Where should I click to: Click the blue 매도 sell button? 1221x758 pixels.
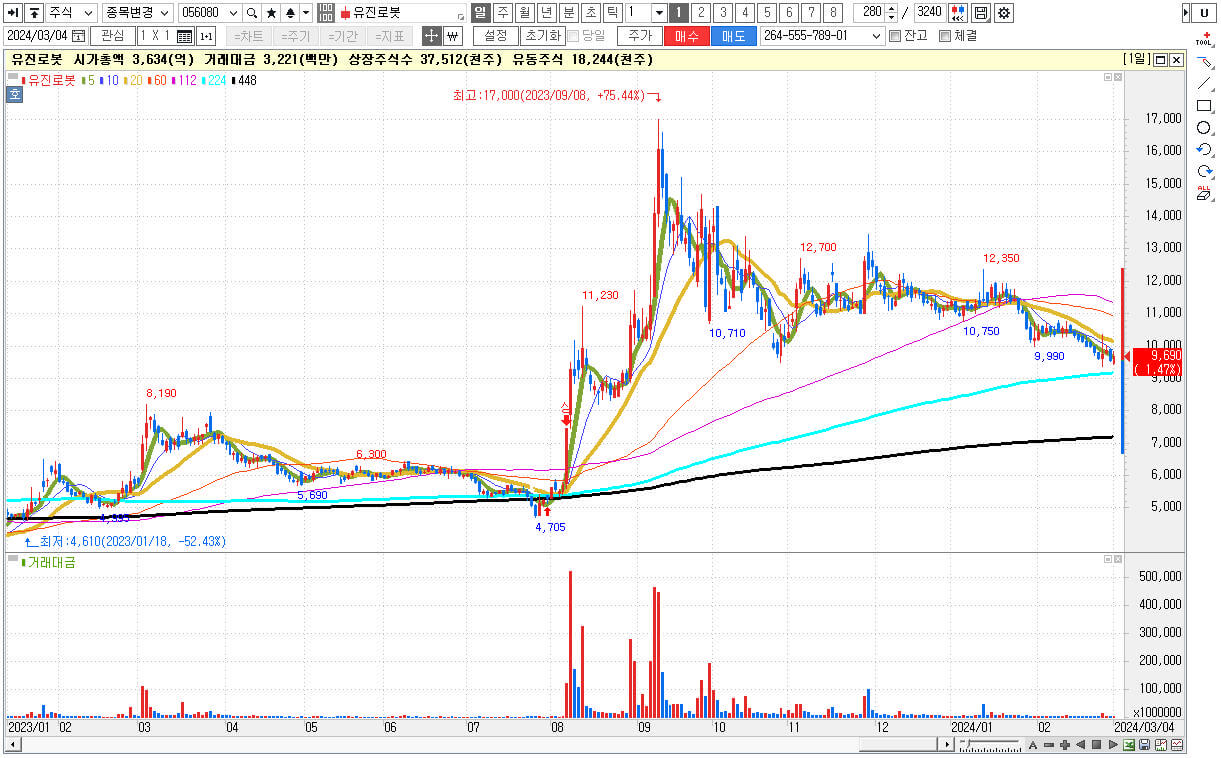[x=734, y=36]
